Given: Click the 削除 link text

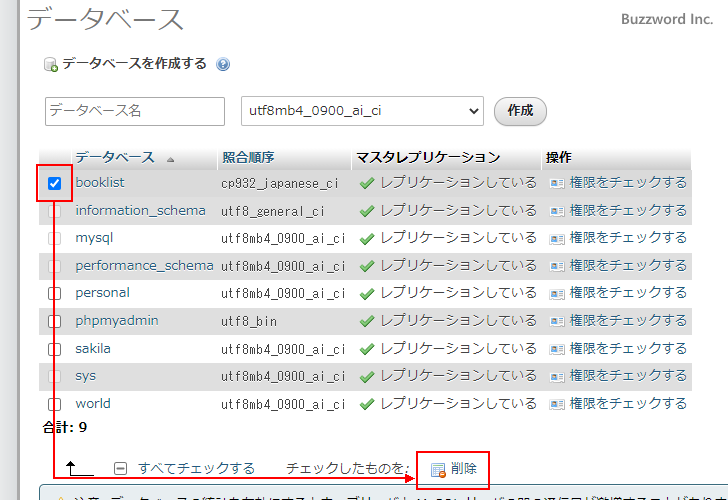Looking at the screenshot, I should click(x=464, y=468).
